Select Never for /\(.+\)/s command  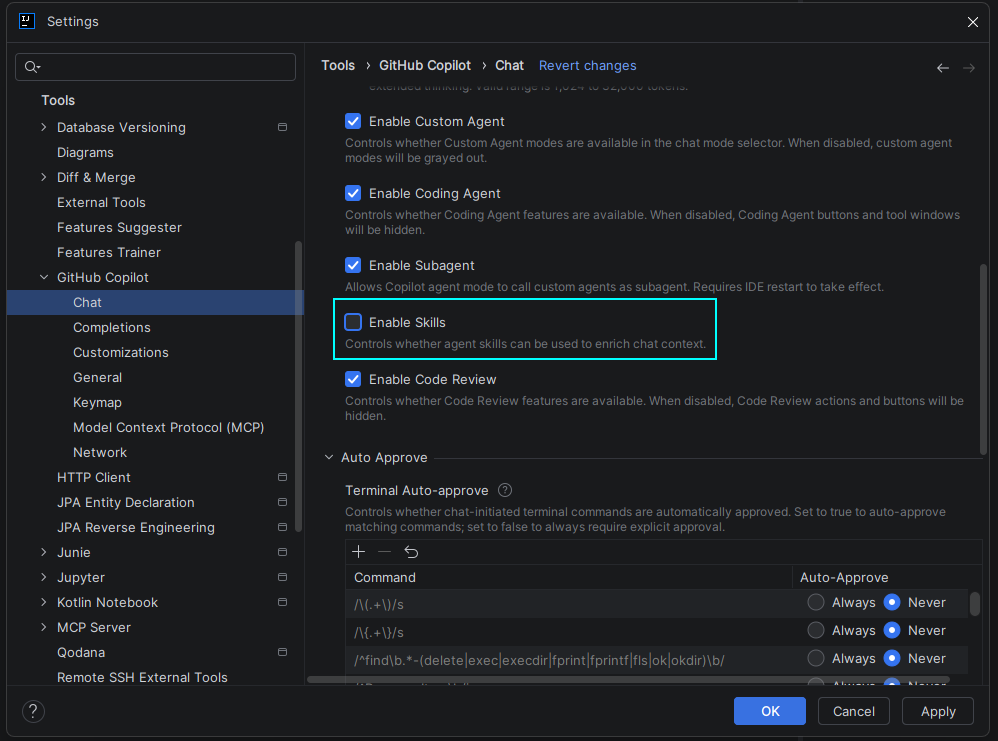tap(892, 602)
